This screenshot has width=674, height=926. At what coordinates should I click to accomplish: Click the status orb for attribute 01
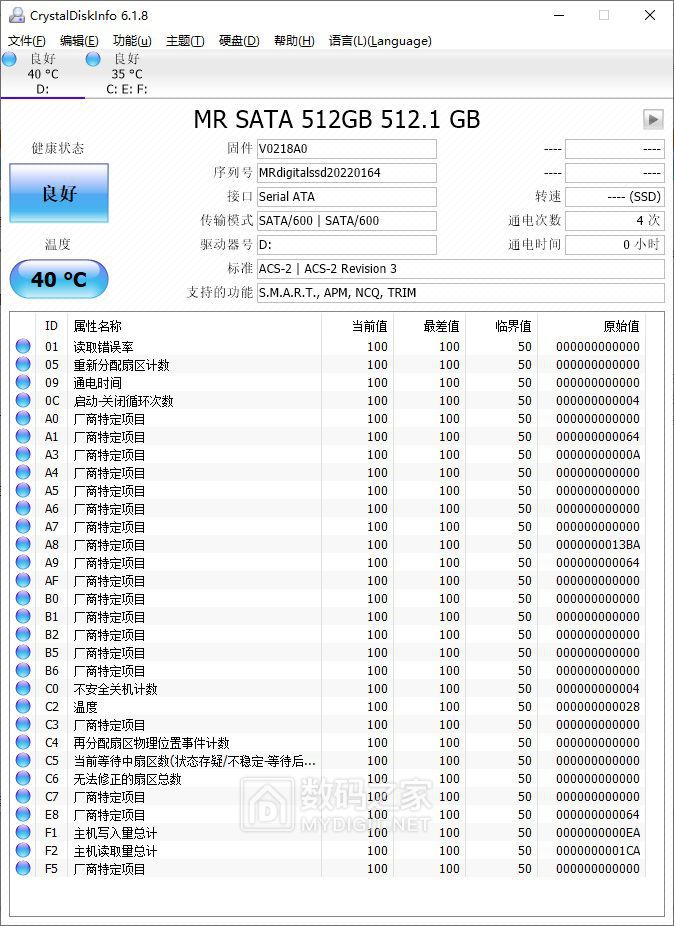(23, 346)
